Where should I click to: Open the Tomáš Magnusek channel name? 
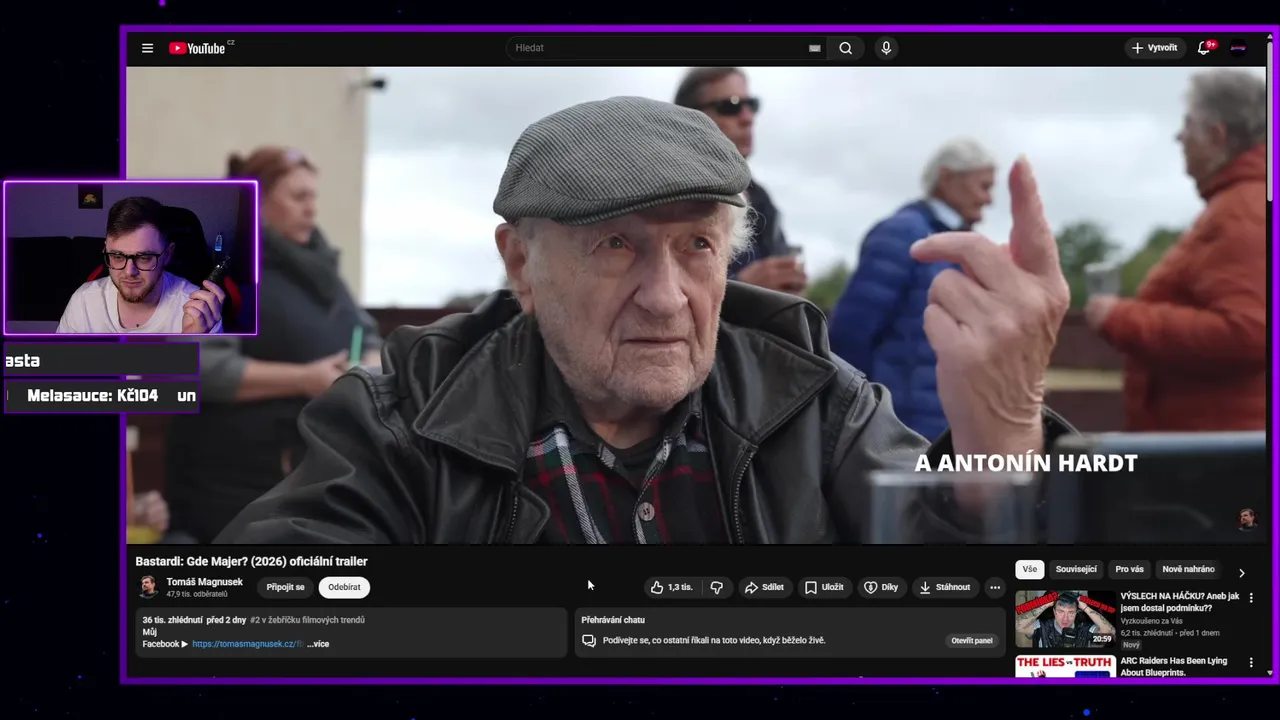coord(204,582)
